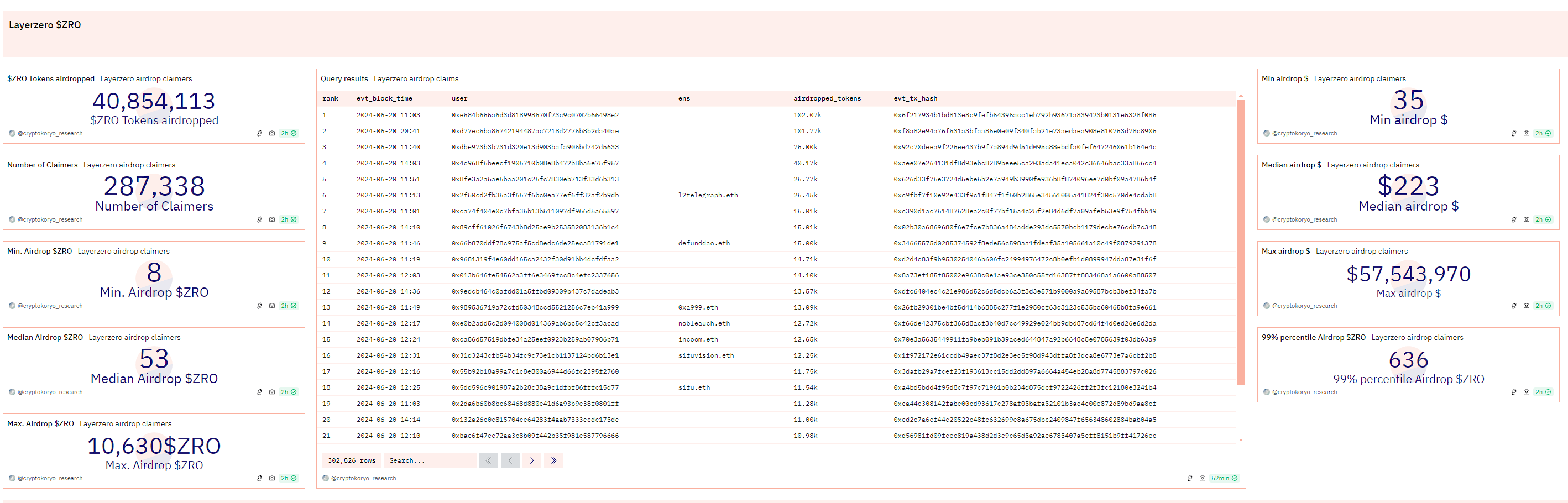Click camera icon in Max airdrop $ card
Image resolution: width=1568 pixels, height=503 pixels.
(x=1527, y=306)
